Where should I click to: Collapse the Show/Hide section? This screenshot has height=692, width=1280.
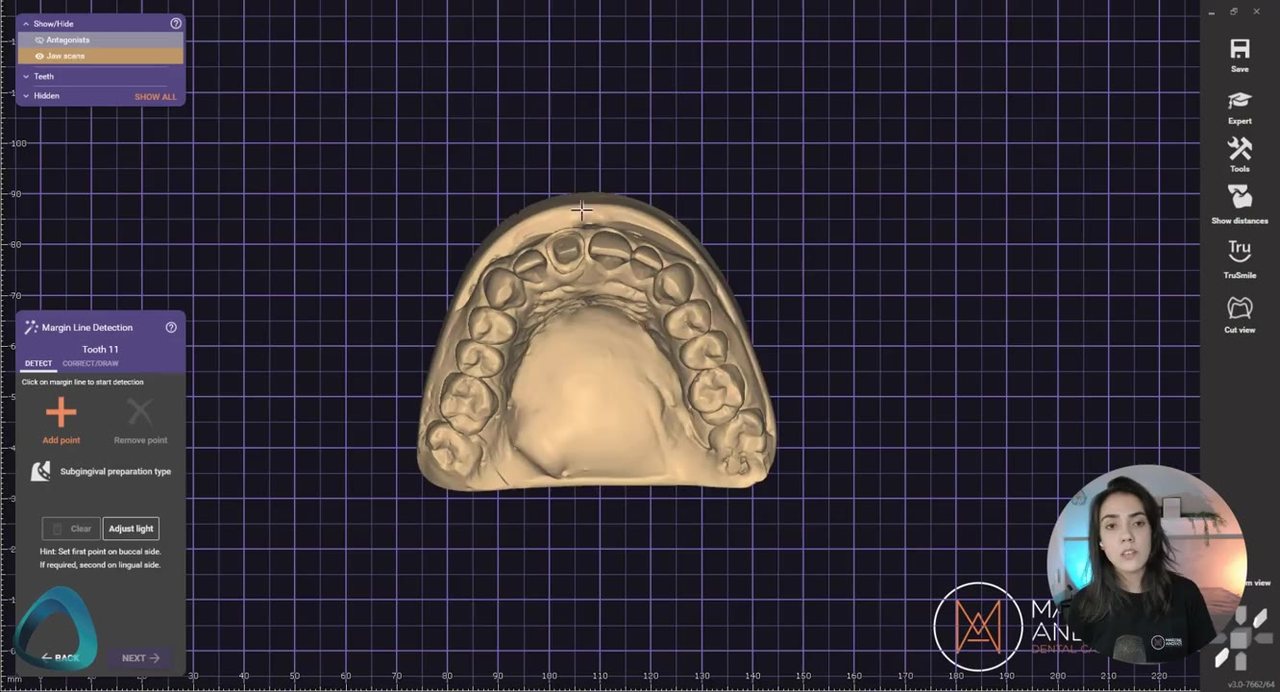click(26, 23)
